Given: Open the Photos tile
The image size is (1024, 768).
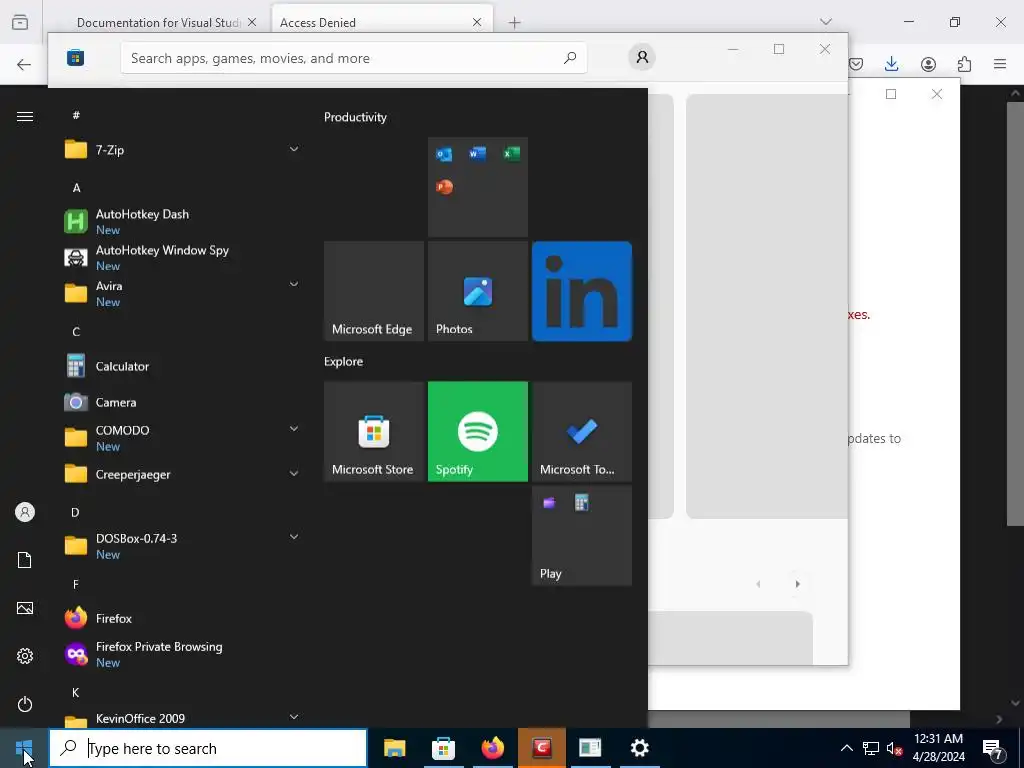Looking at the screenshot, I should point(477,291).
